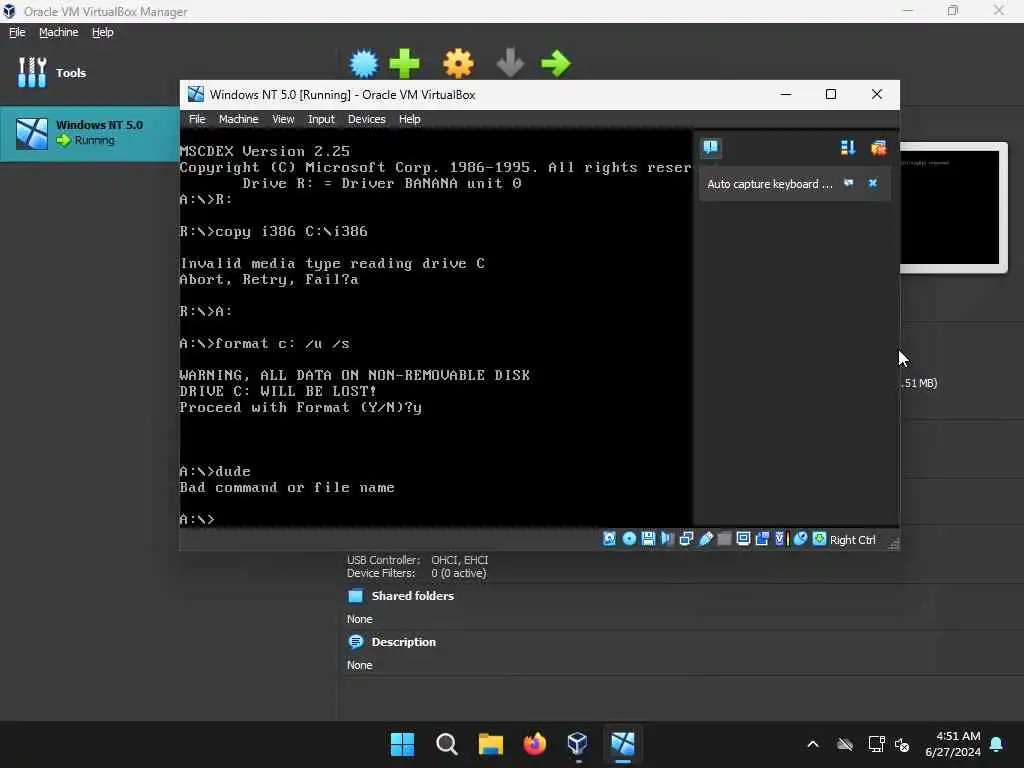Expand the Auto capture keyboard notification
The image size is (1024, 768).
pyautogui.click(x=769, y=184)
